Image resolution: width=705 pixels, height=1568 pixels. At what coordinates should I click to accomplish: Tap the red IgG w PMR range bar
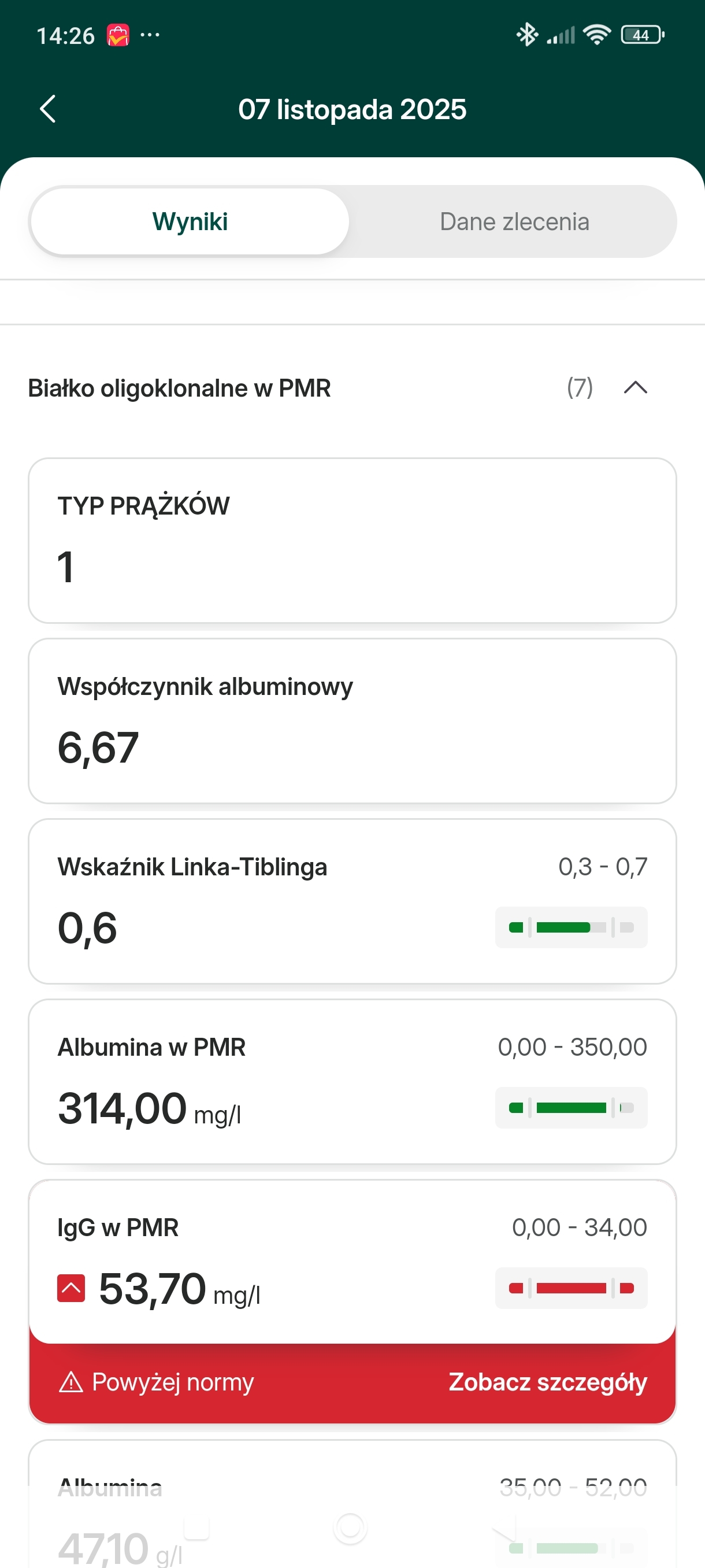[x=571, y=1288]
